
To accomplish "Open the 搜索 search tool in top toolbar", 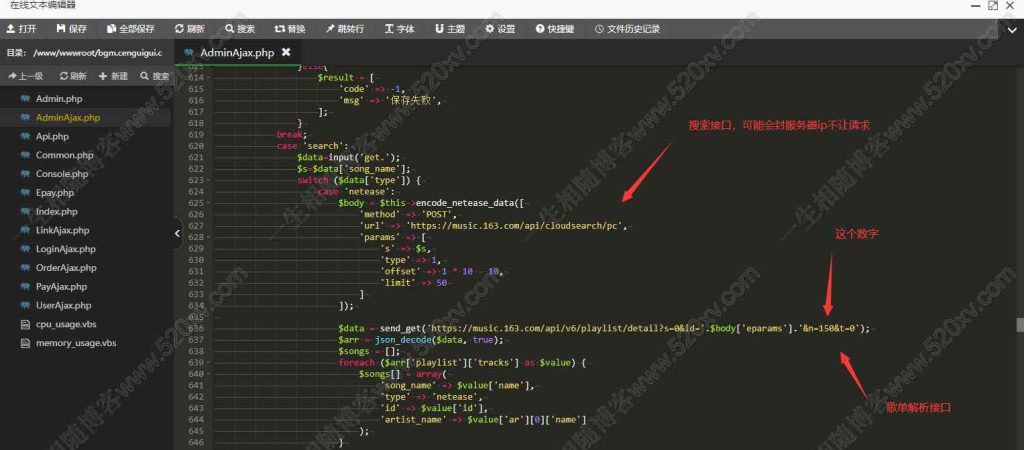I will (x=240, y=29).
